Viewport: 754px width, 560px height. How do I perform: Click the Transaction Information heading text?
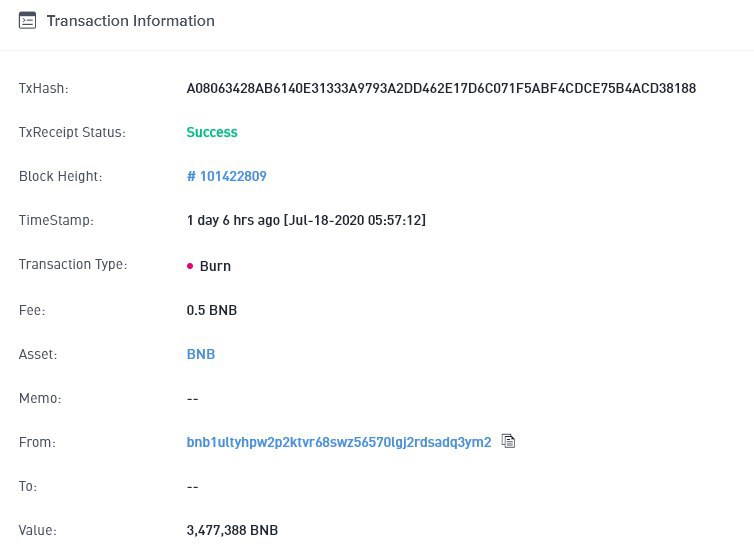pos(131,20)
